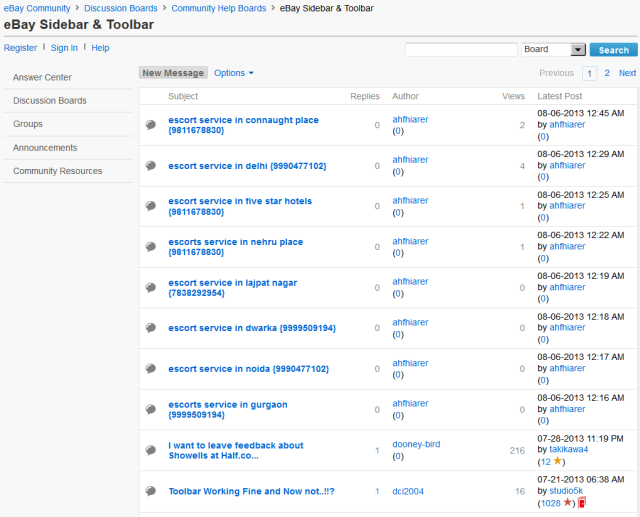Expand the Options dropdown menu
The height and width of the screenshot is (517, 640).
pyautogui.click(x=234, y=73)
